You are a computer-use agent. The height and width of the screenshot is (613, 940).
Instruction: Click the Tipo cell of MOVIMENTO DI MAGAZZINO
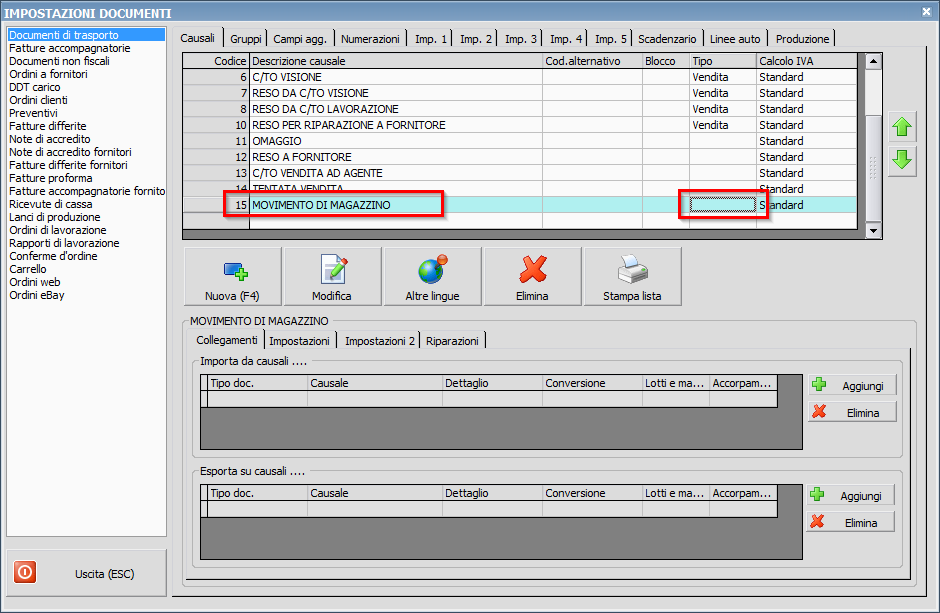click(x=722, y=205)
